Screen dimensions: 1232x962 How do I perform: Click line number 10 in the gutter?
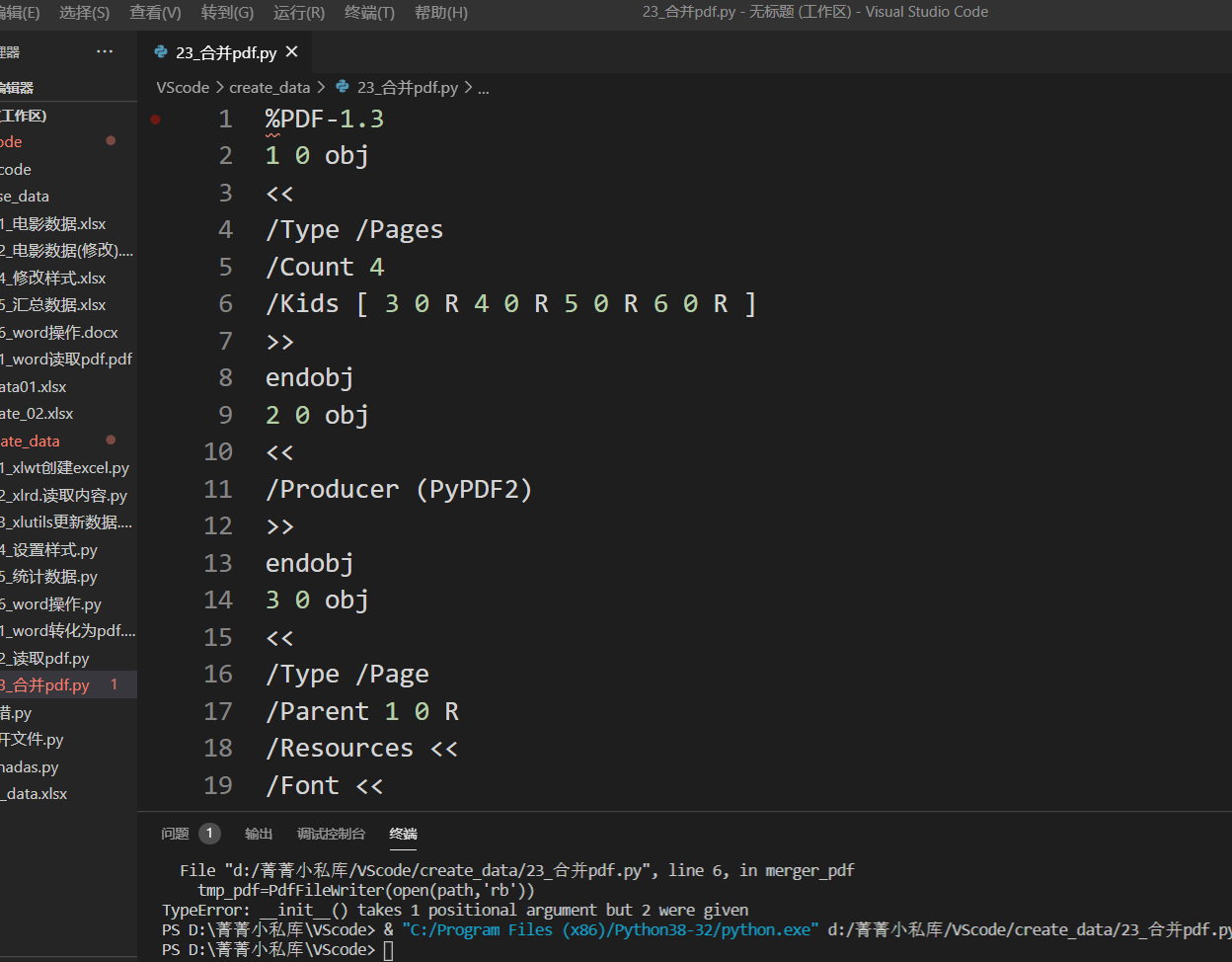click(x=218, y=452)
